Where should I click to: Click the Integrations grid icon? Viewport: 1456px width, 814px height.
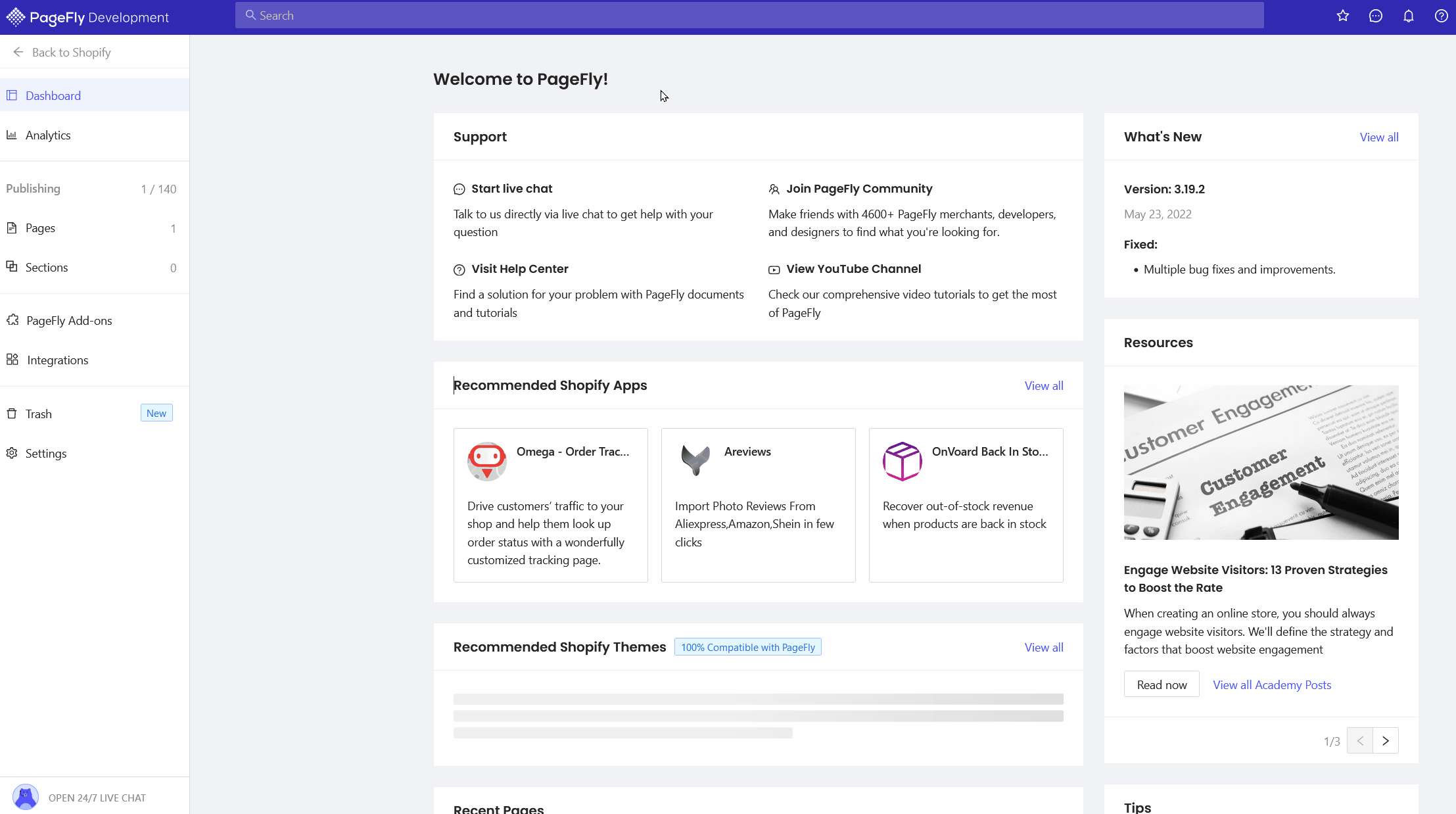pos(12,359)
